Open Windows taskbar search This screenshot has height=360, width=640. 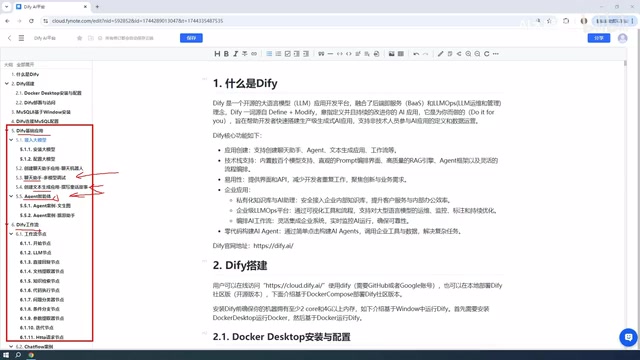click(18, 355)
